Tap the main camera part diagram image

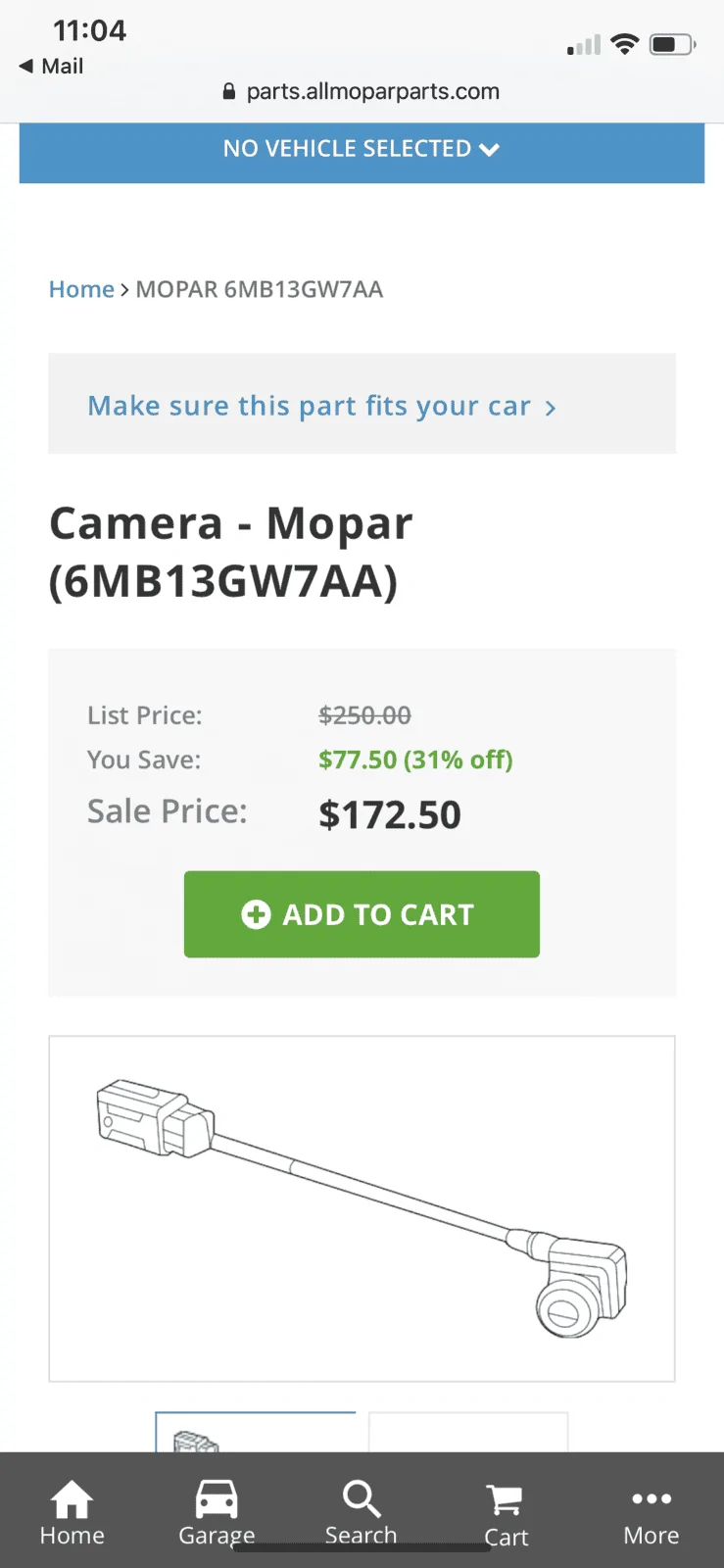pos(362,1208)
